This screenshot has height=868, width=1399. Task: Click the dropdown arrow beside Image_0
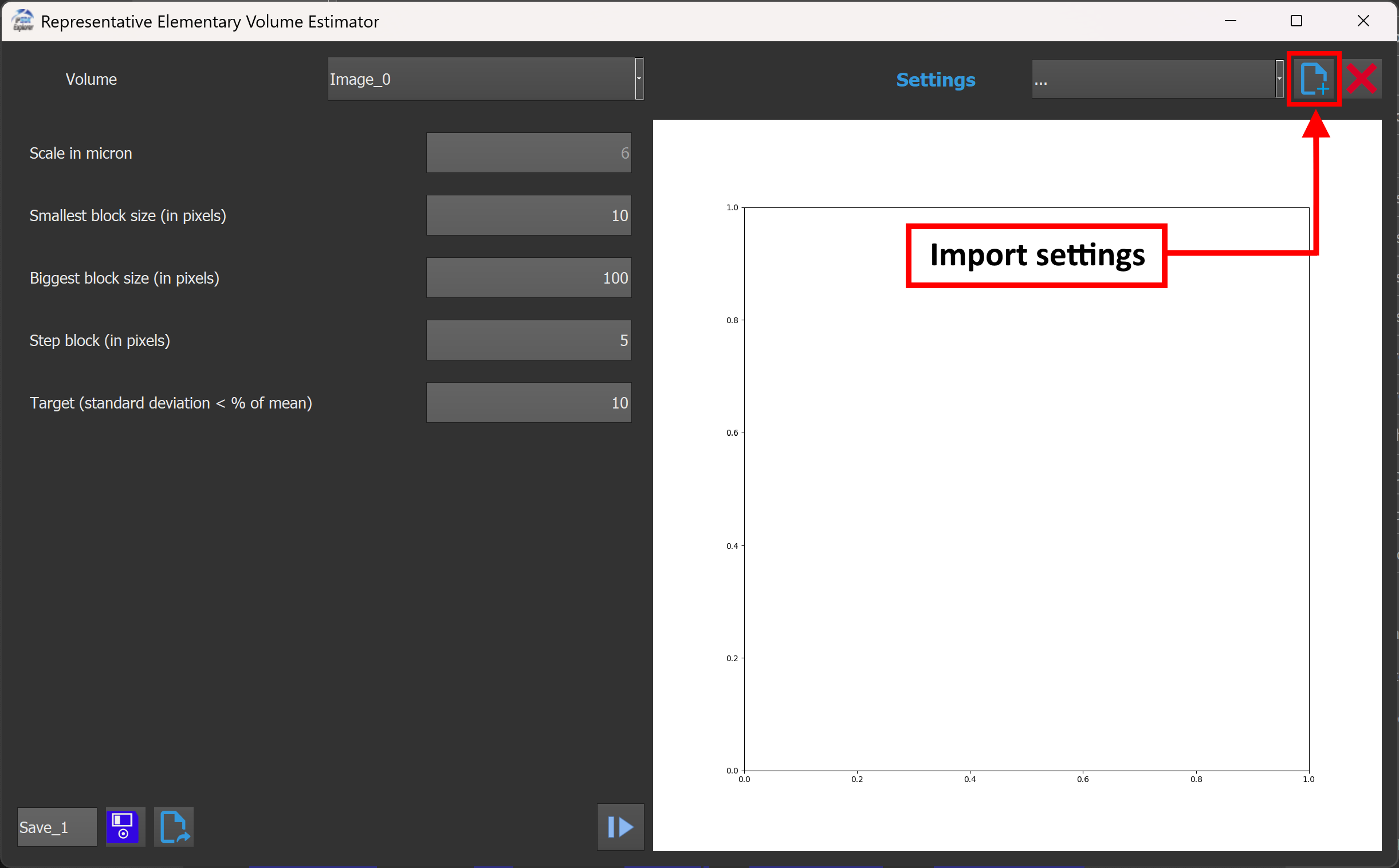pos(639,78)
